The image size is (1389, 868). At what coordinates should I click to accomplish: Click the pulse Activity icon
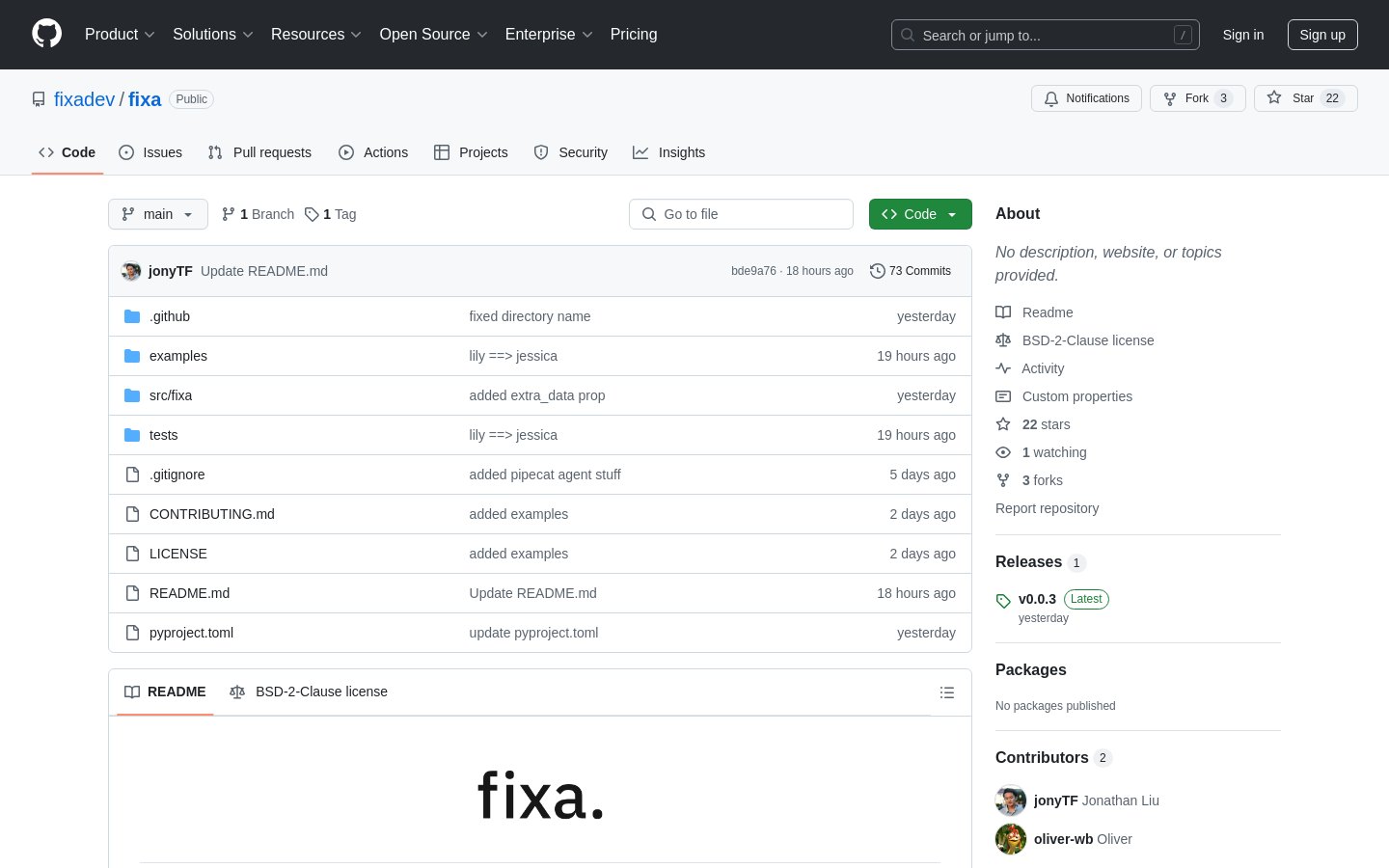(x=1003, y=368)
